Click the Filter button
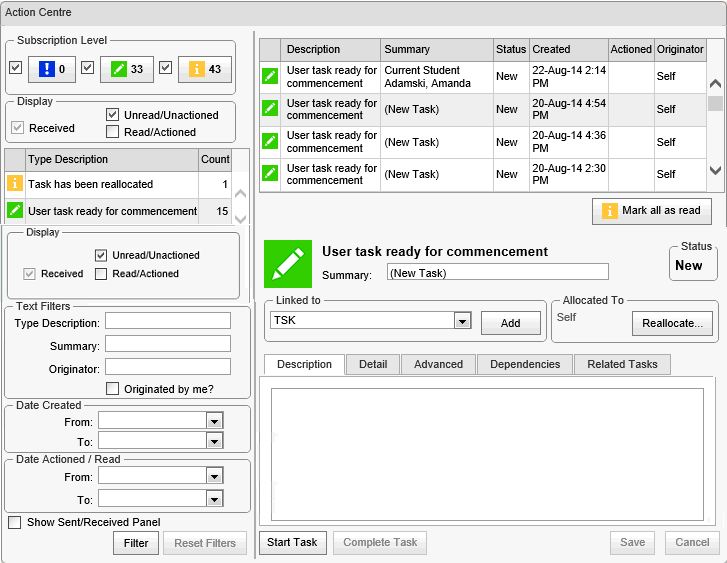Viewport: 727px width, 563px height. click(x=136, y=543)
